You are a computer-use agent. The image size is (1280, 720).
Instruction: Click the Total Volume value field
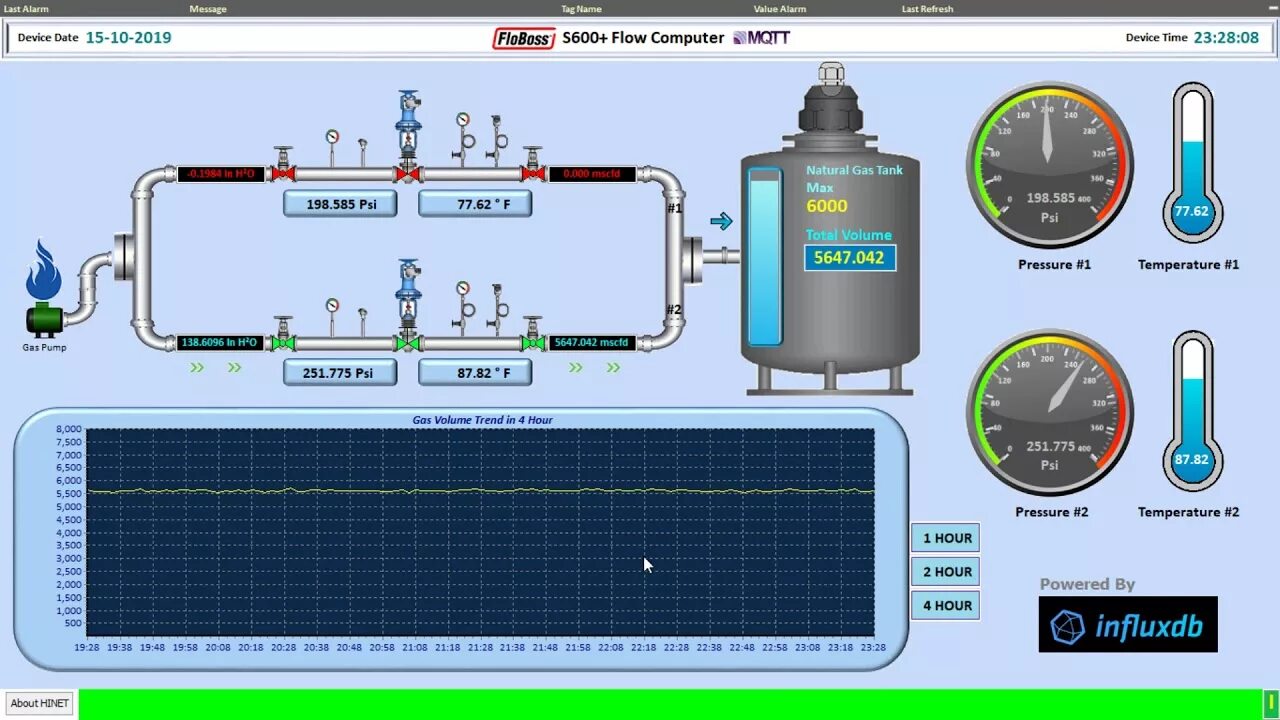tap(850, 257)
